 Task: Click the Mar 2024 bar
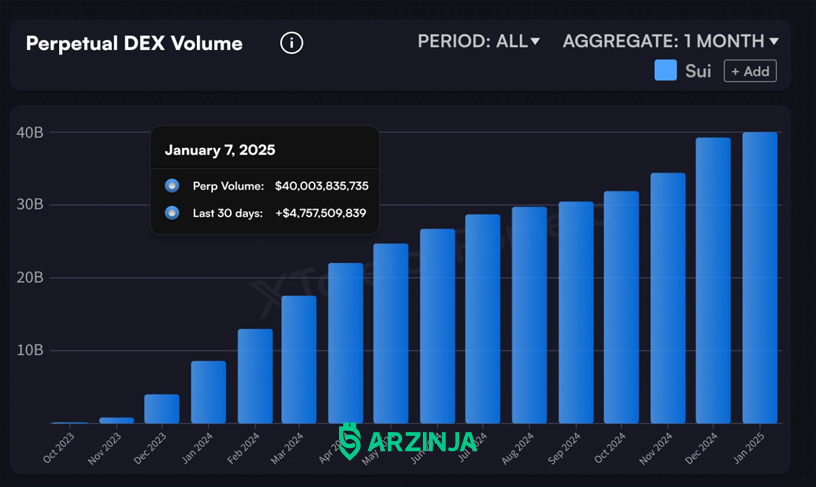coord(299,360)
